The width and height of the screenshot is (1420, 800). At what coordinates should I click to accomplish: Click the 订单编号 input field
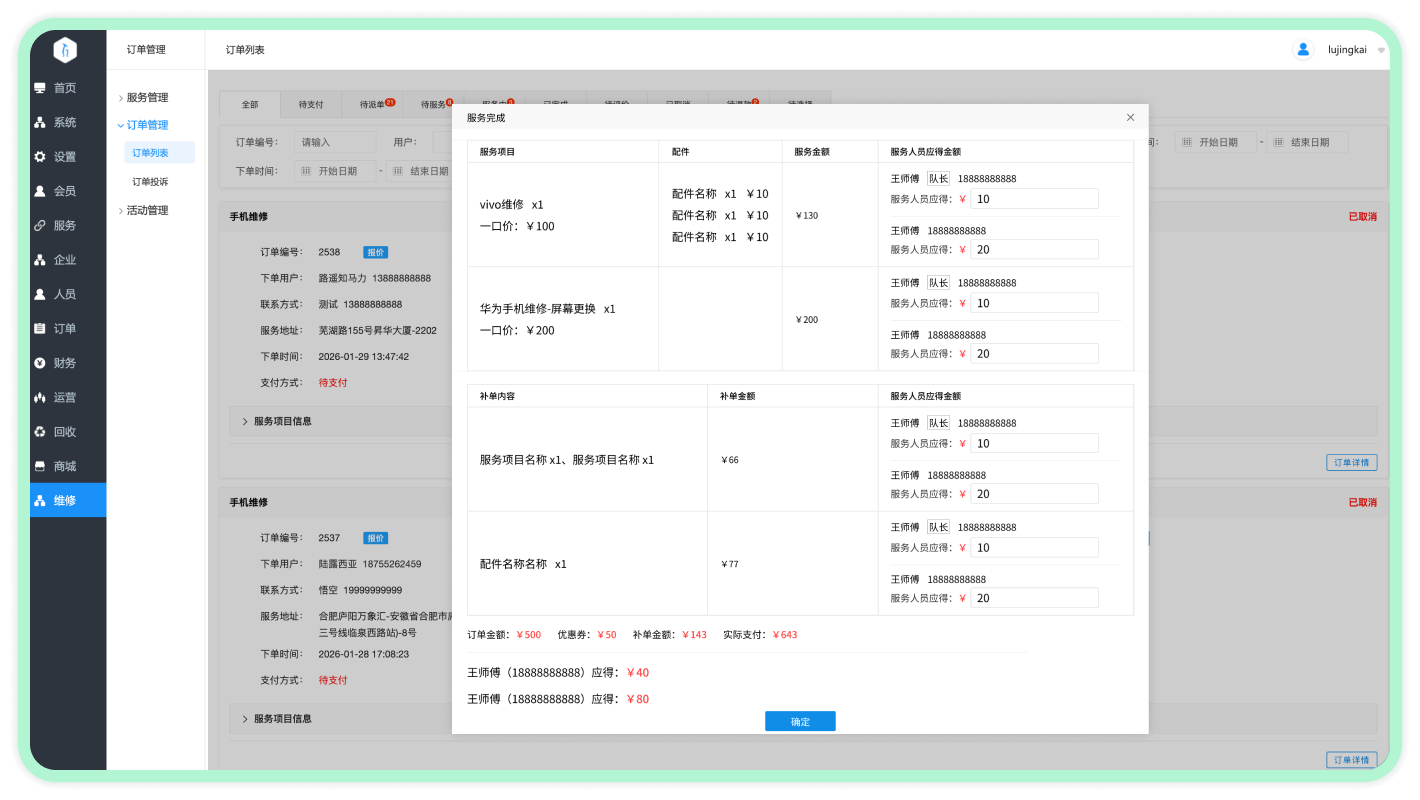[x=335, y=142]
